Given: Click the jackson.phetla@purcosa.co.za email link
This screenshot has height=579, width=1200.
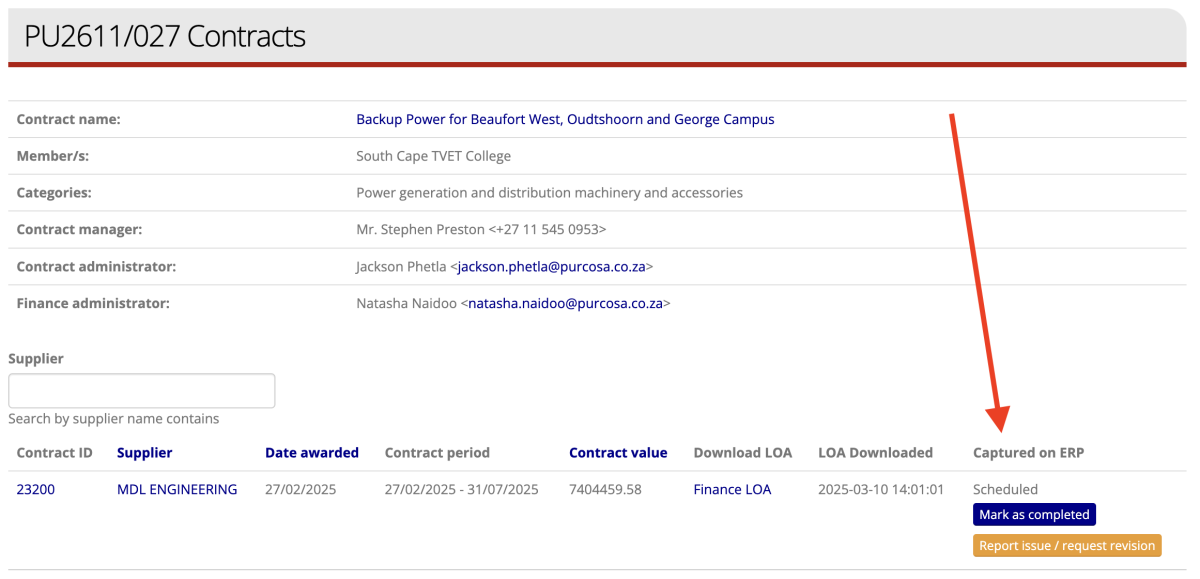Looking at the screenshot, I should coord(553,267).
